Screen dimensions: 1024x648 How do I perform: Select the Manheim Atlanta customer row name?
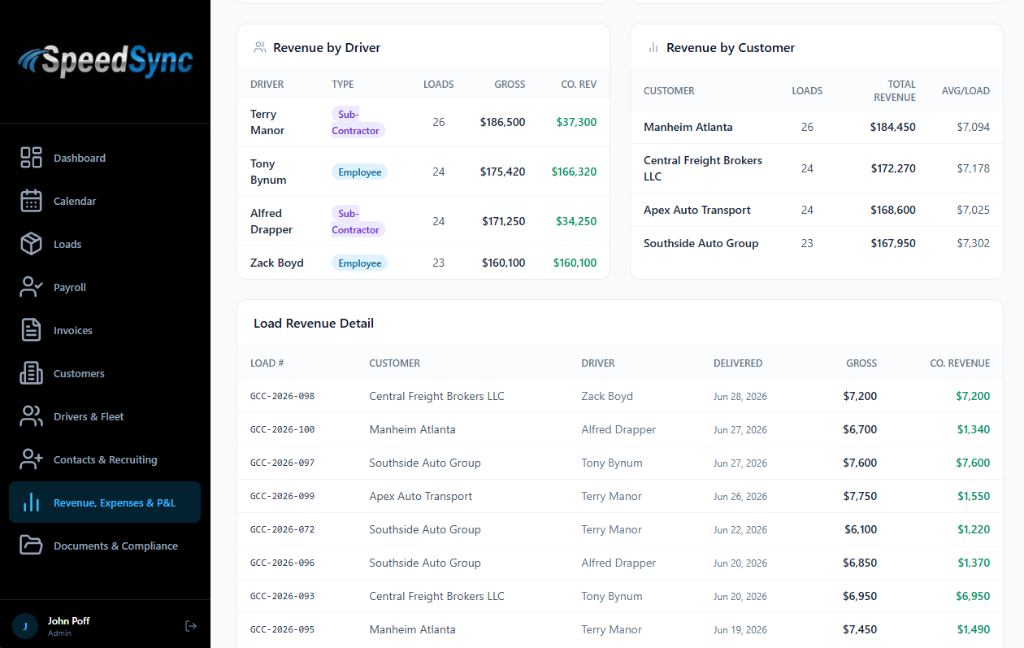click(688, 127)
